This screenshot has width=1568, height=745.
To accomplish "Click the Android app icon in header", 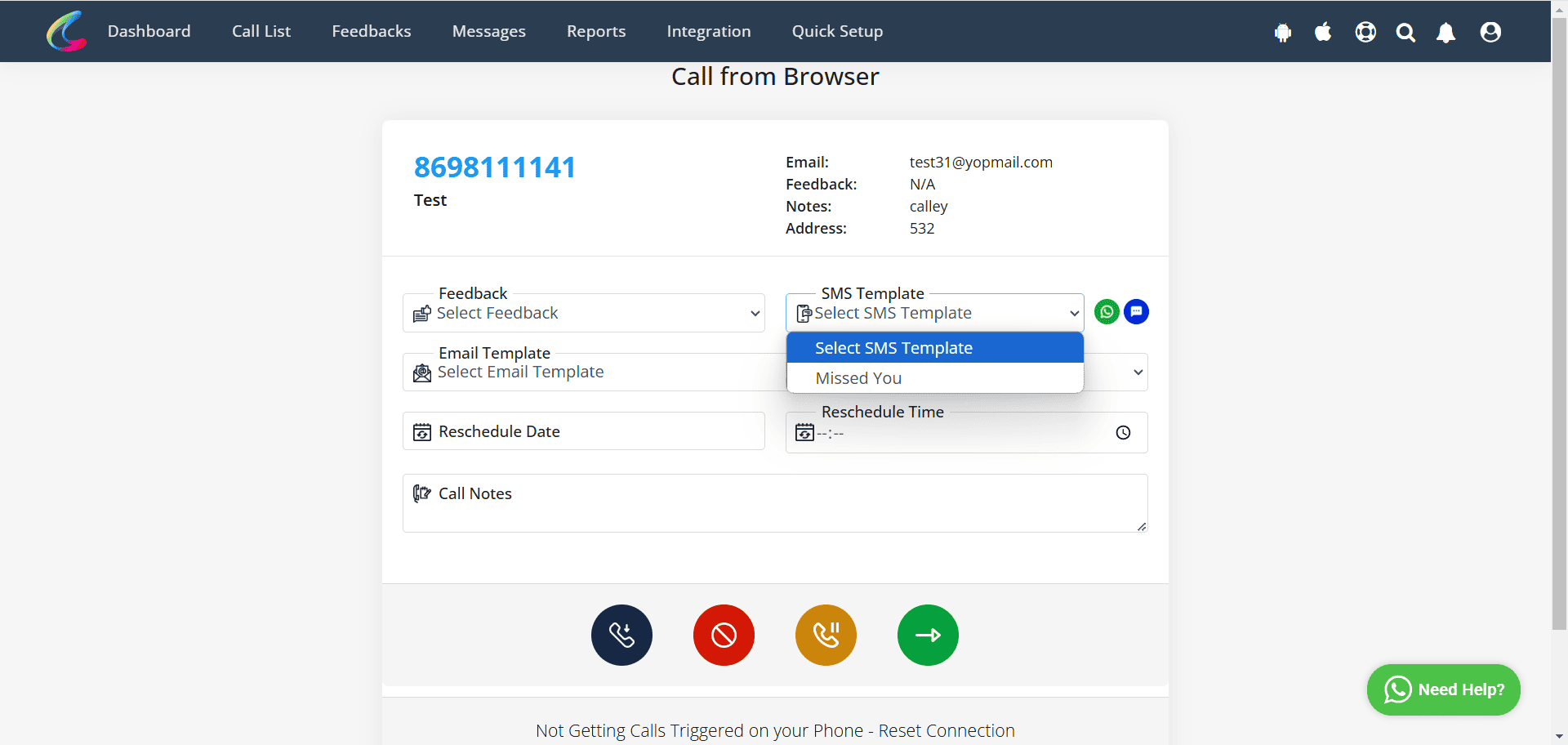I will click(x=1283, y=32).
